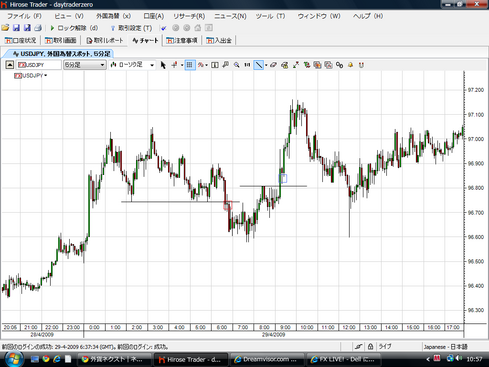
Task: Click the split window icon
Action: (x=215, y=65)
